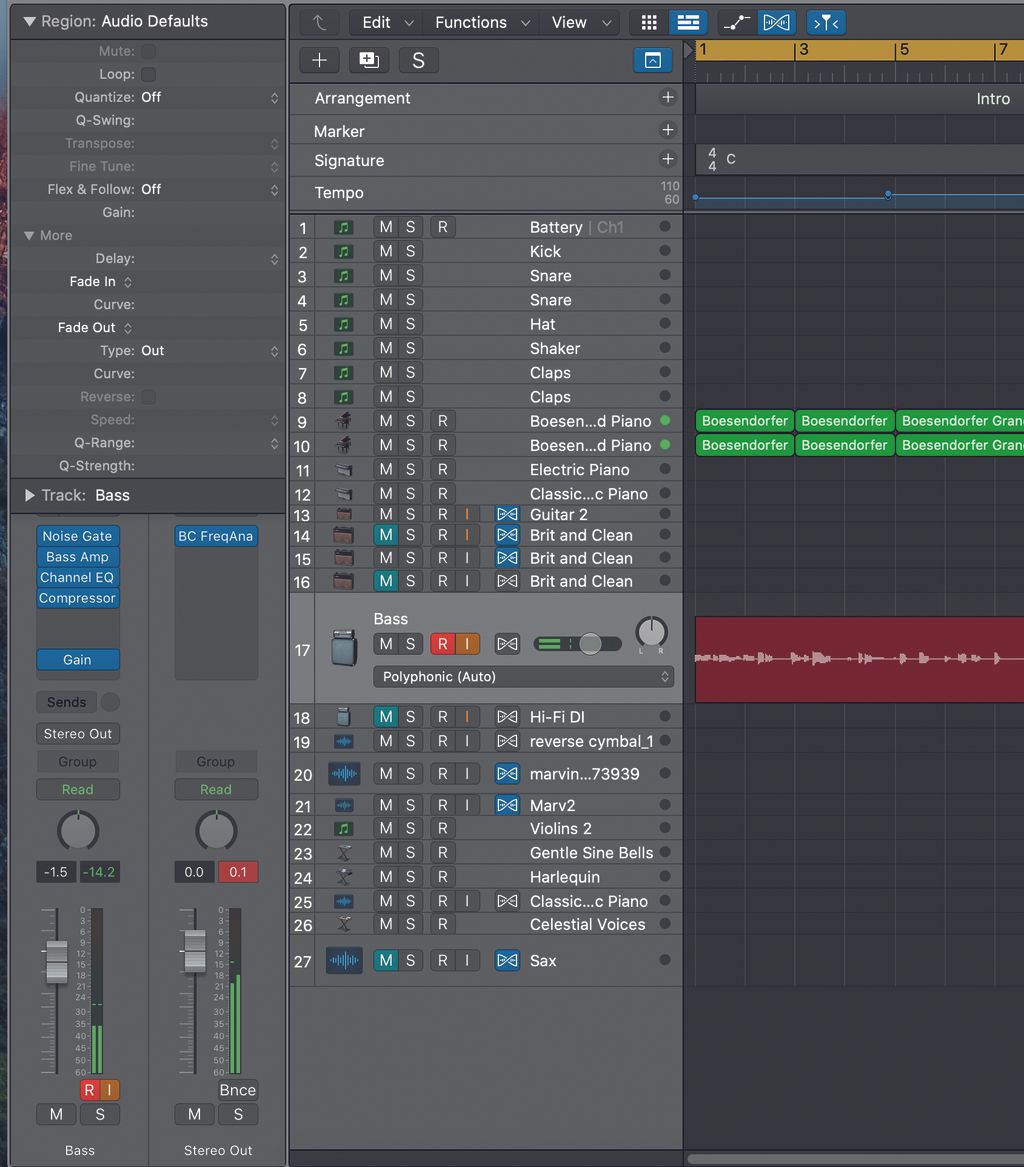
Task: Enable the Loop checkbox in Region inspector
Action: [x=148, y=74]
